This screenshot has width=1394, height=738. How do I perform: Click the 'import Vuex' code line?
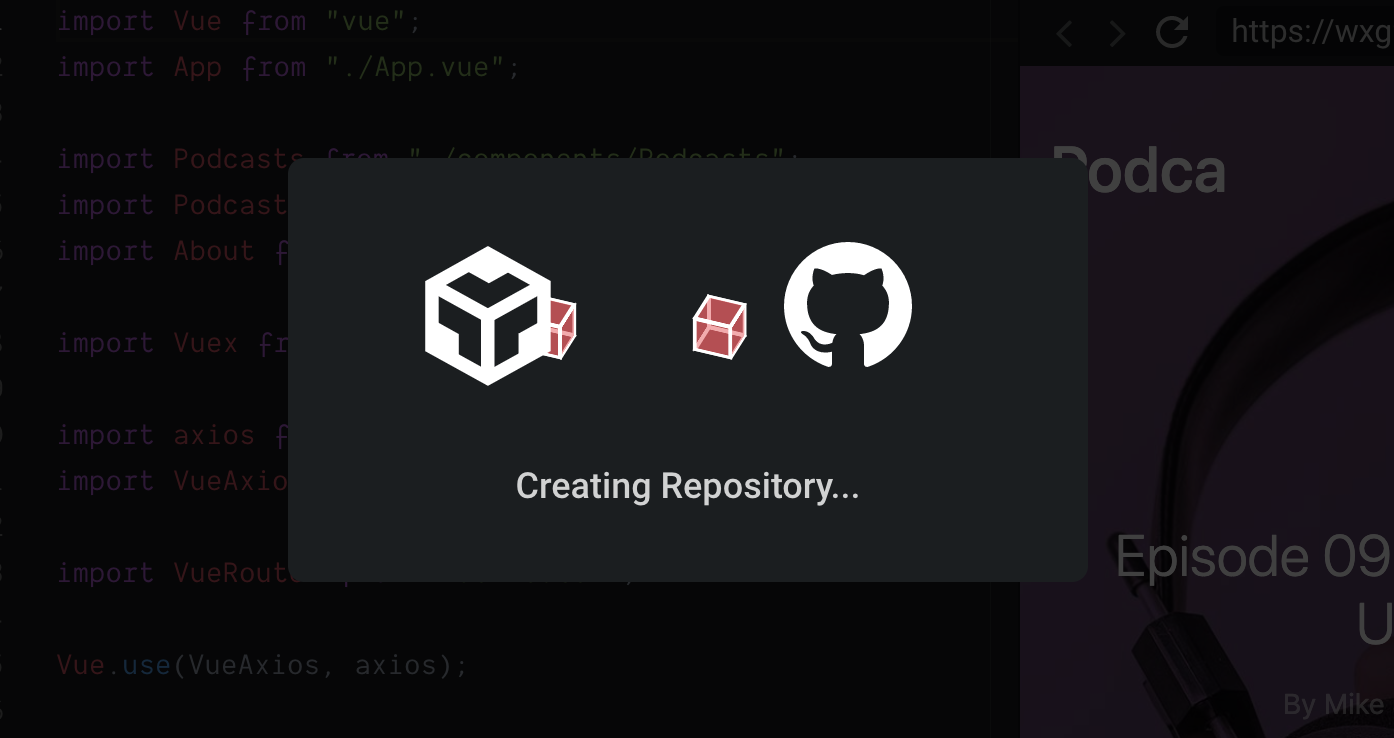(x=172, y=343)
